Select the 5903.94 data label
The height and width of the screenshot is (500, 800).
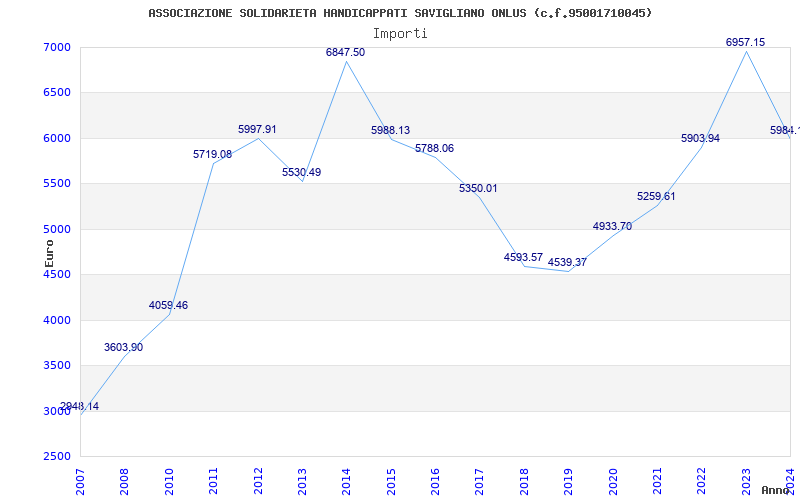point(701,138)
